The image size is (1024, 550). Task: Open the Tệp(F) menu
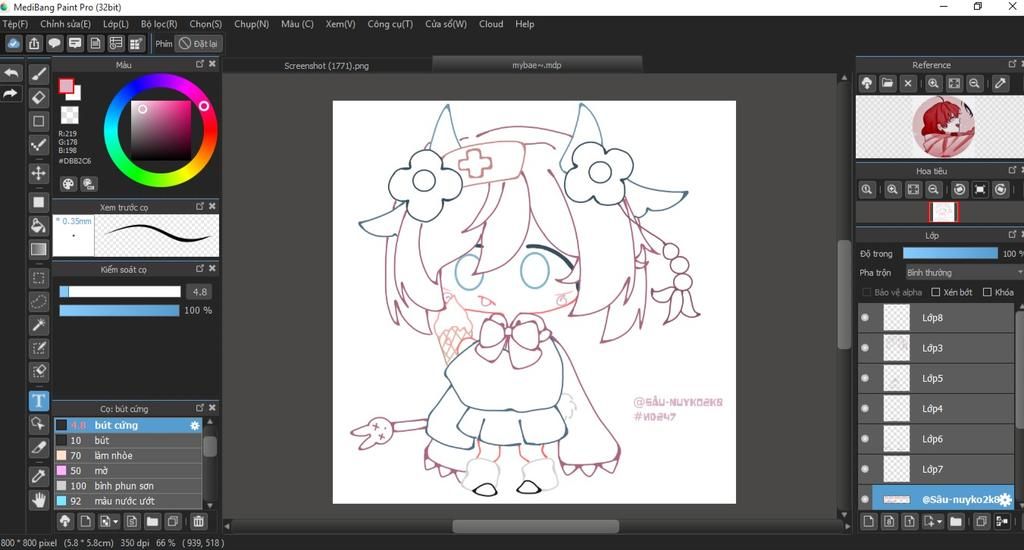(x=15, y=24)
